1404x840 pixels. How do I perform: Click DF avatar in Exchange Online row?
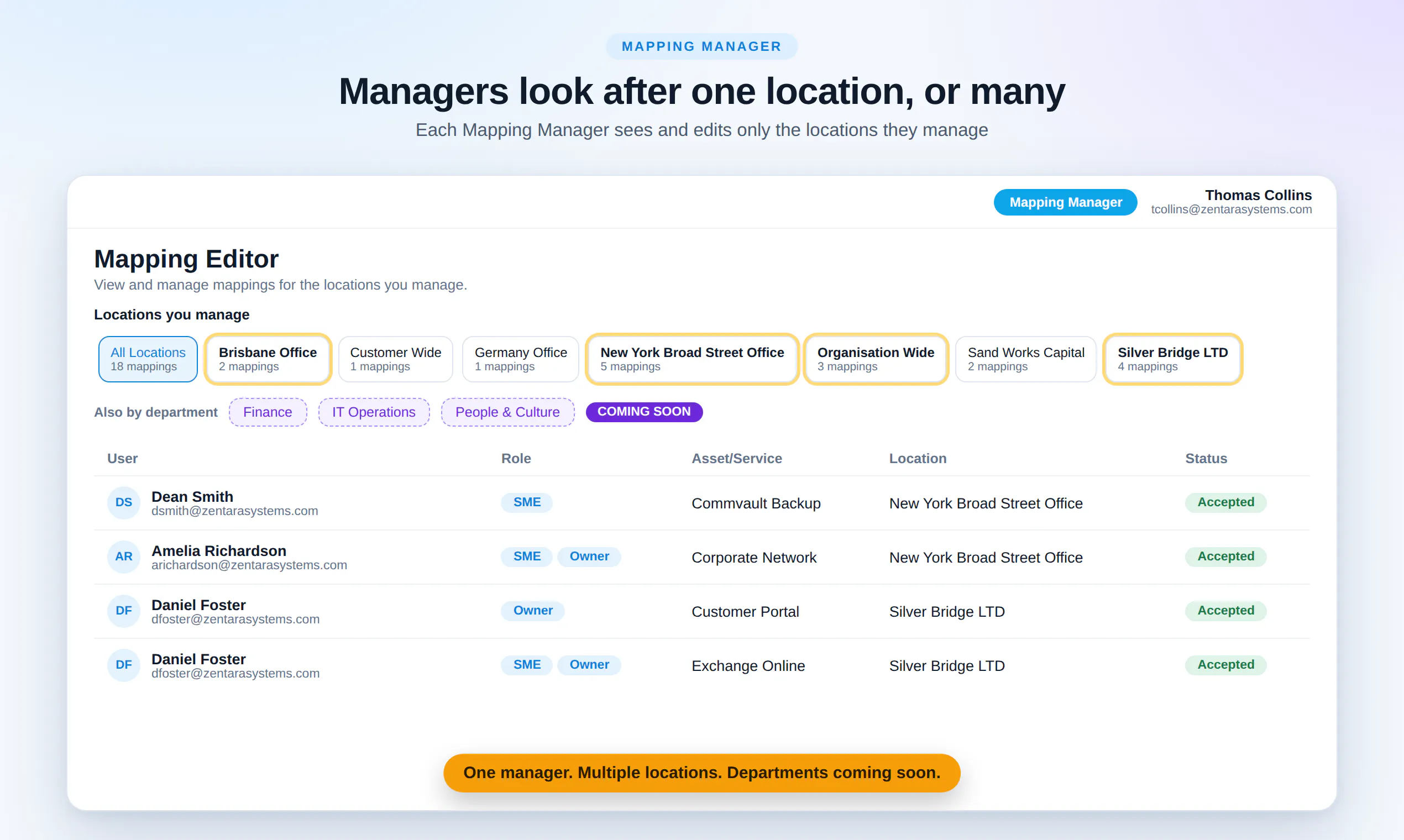coord(123,665)
